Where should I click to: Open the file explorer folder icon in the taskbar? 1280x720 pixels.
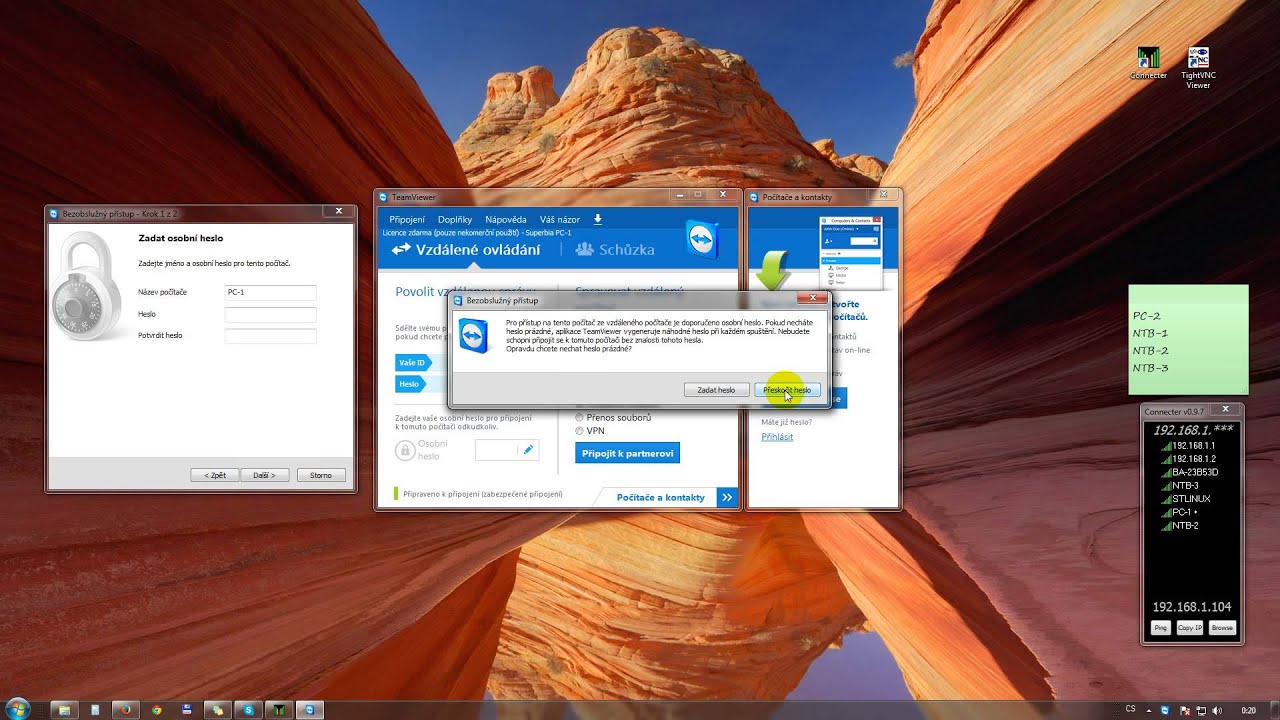[x=62, y=710]
